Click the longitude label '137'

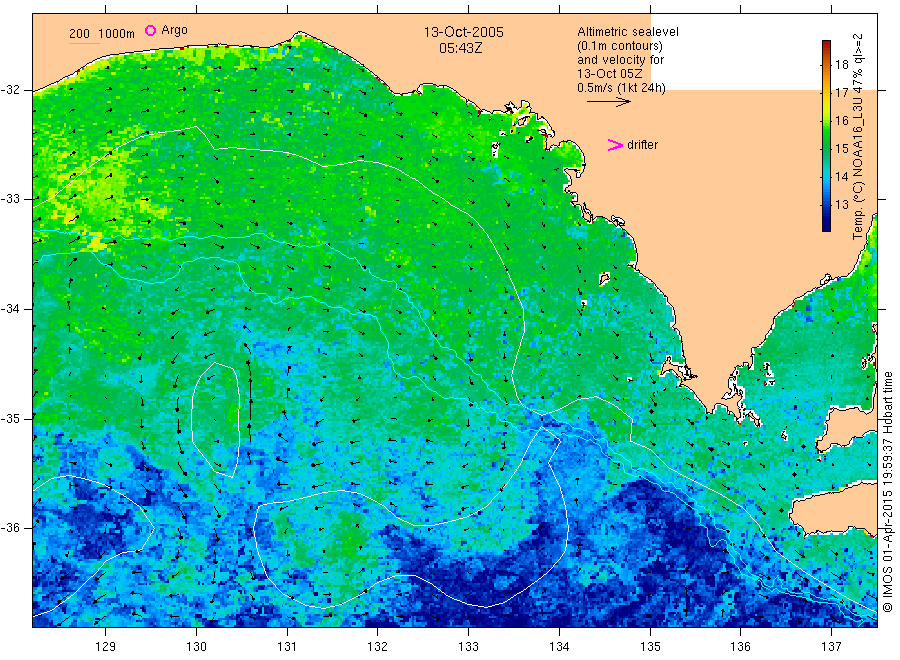[x=832, y=647]
